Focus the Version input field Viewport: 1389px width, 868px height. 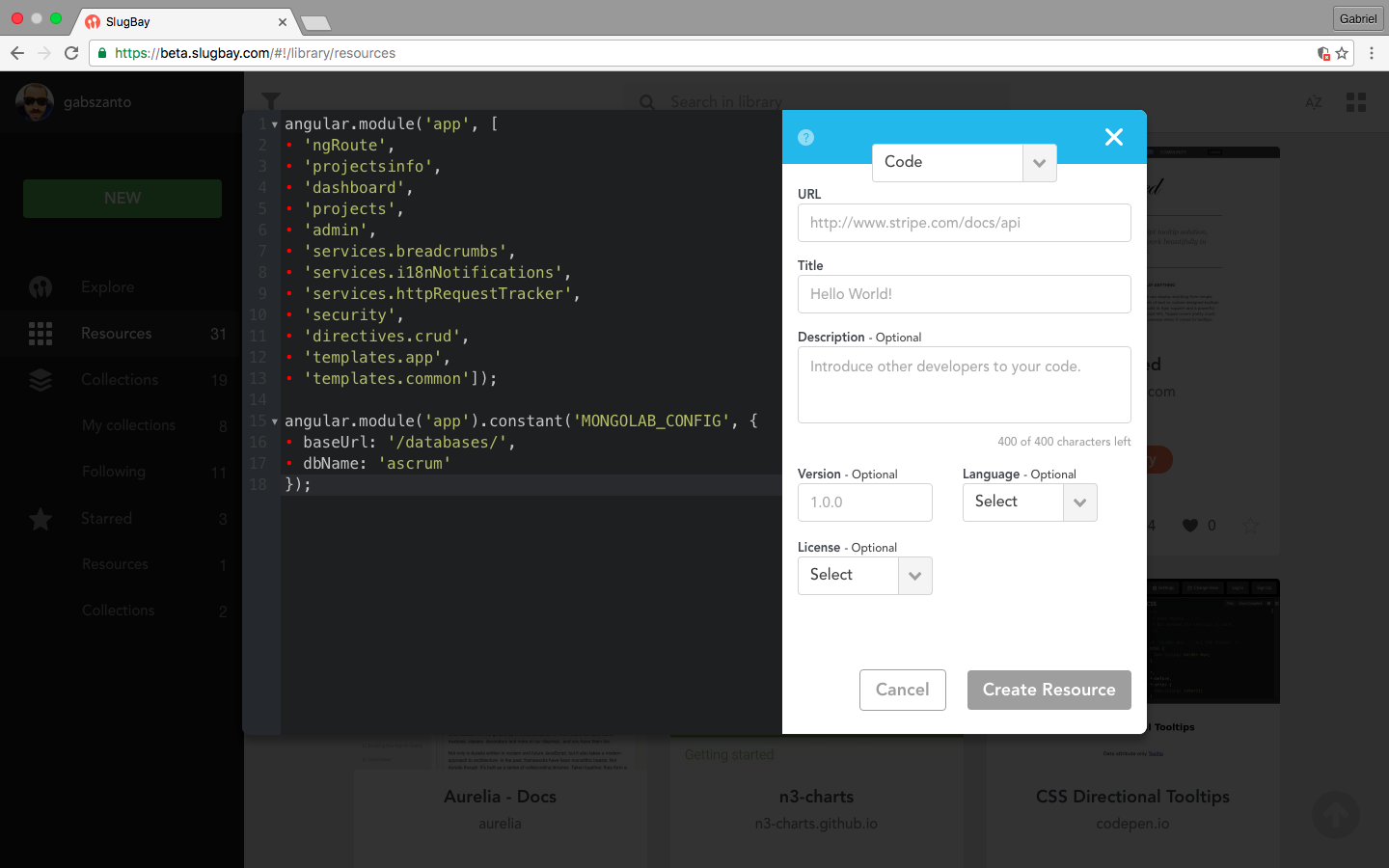click(865, 502)
